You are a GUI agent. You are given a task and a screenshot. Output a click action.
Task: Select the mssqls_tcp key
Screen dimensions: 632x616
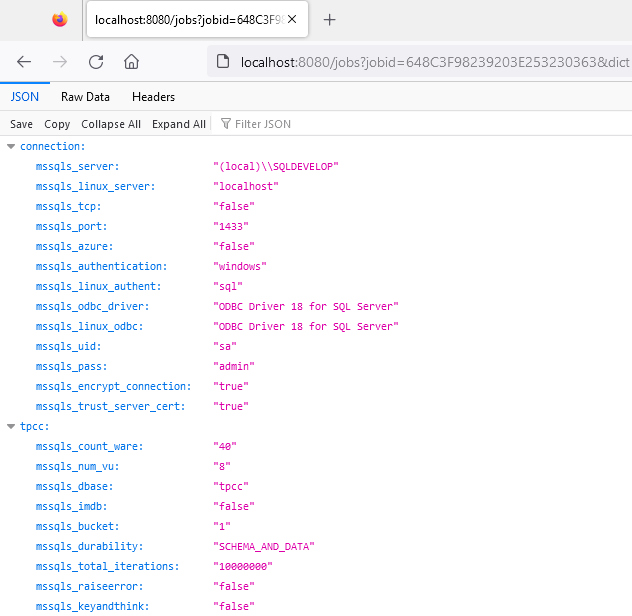click(68, 206)
